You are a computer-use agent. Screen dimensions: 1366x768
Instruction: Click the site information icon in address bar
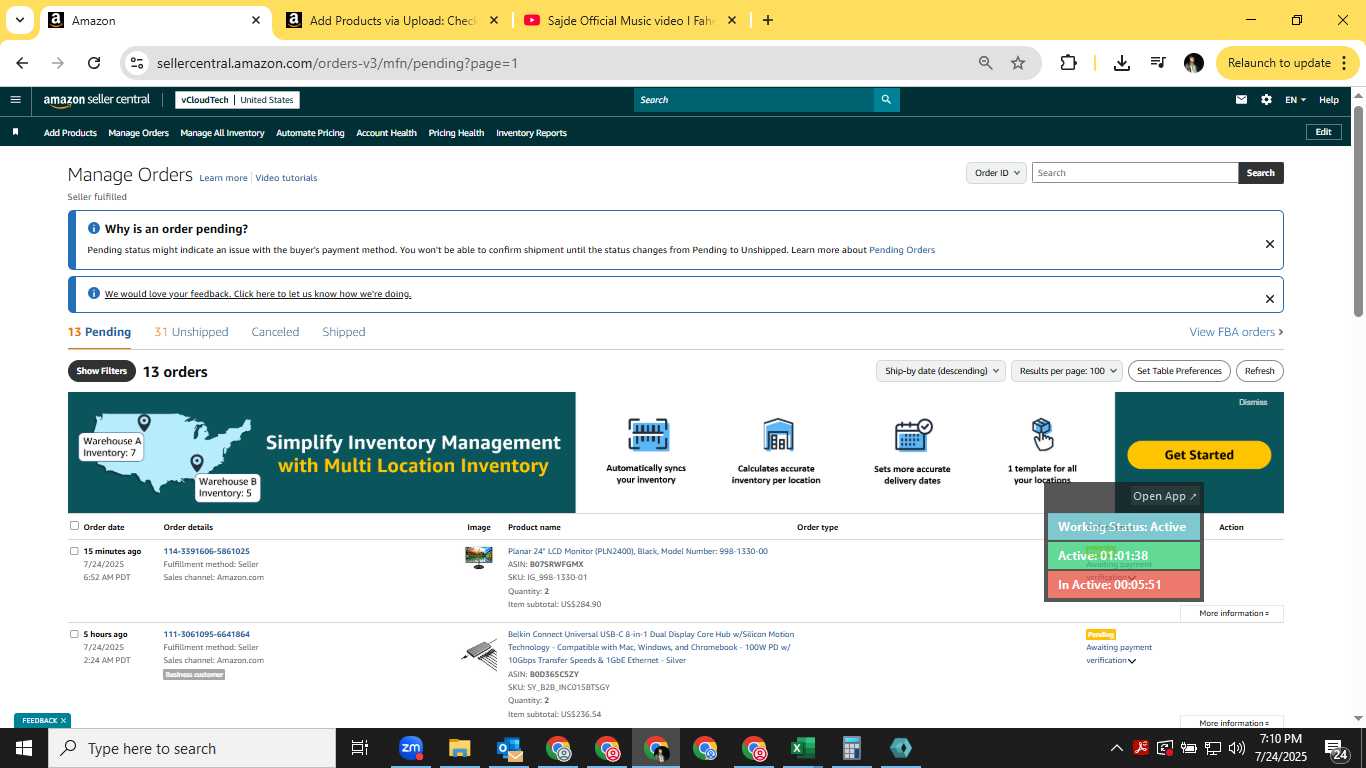click(137, 63)
